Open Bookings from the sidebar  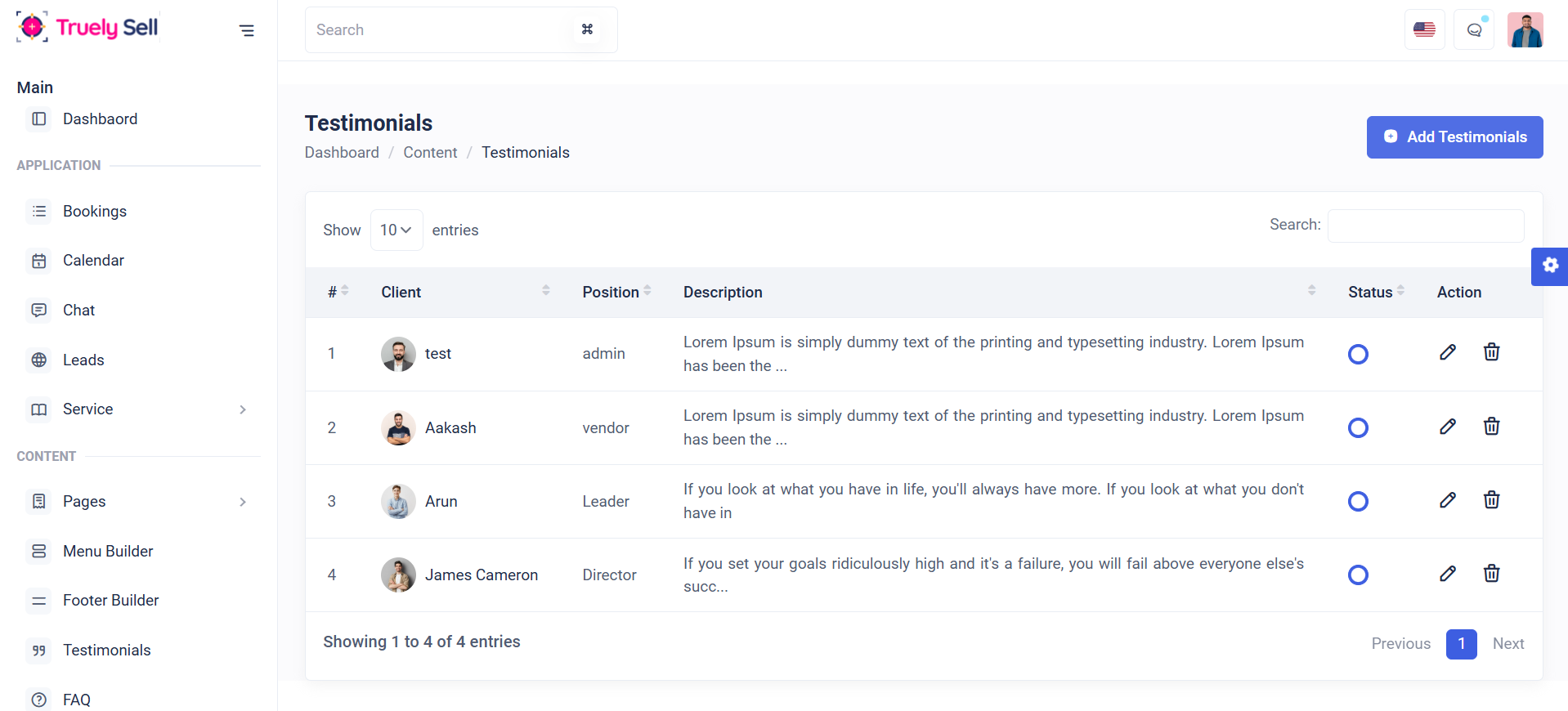click(x=95, y=212)
